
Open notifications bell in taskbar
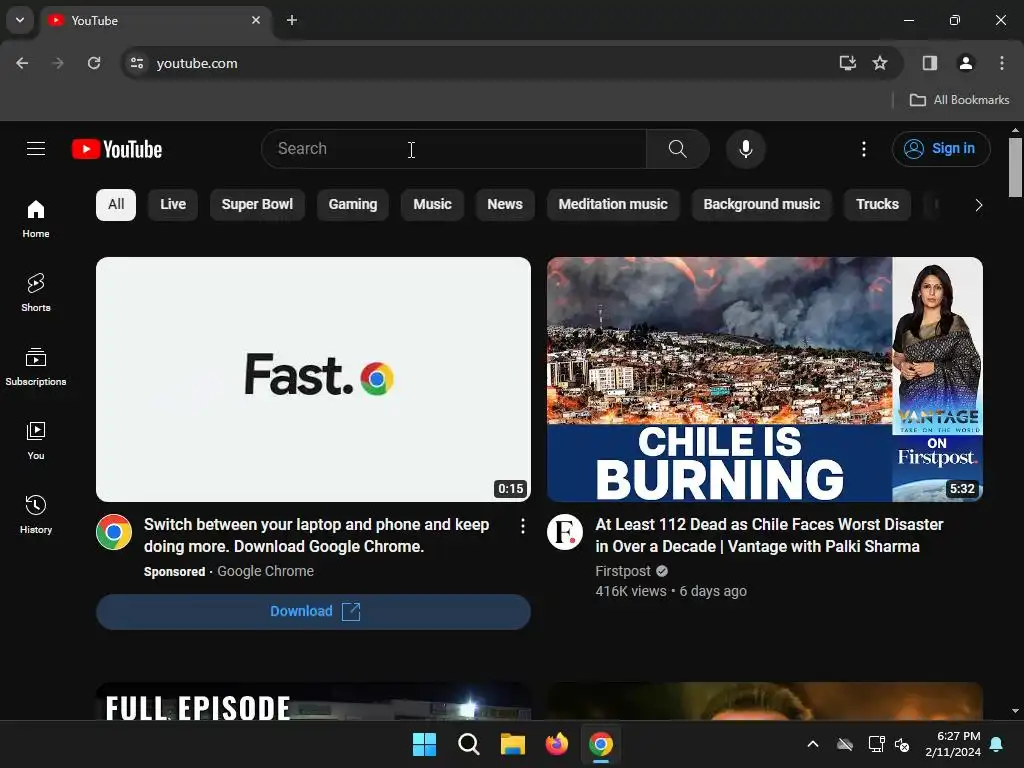pyautogui.click(x=997, y=744)
